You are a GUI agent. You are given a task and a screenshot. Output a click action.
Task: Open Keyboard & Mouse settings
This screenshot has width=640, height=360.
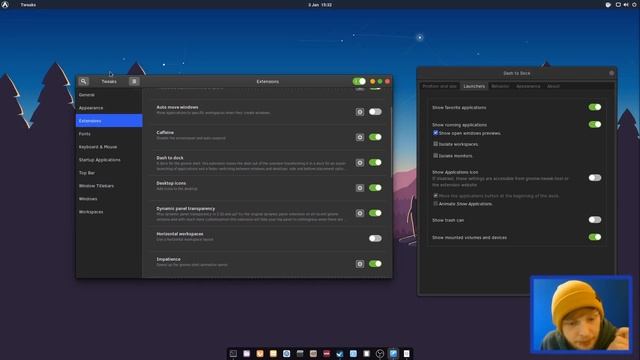(x=109, y=147)
